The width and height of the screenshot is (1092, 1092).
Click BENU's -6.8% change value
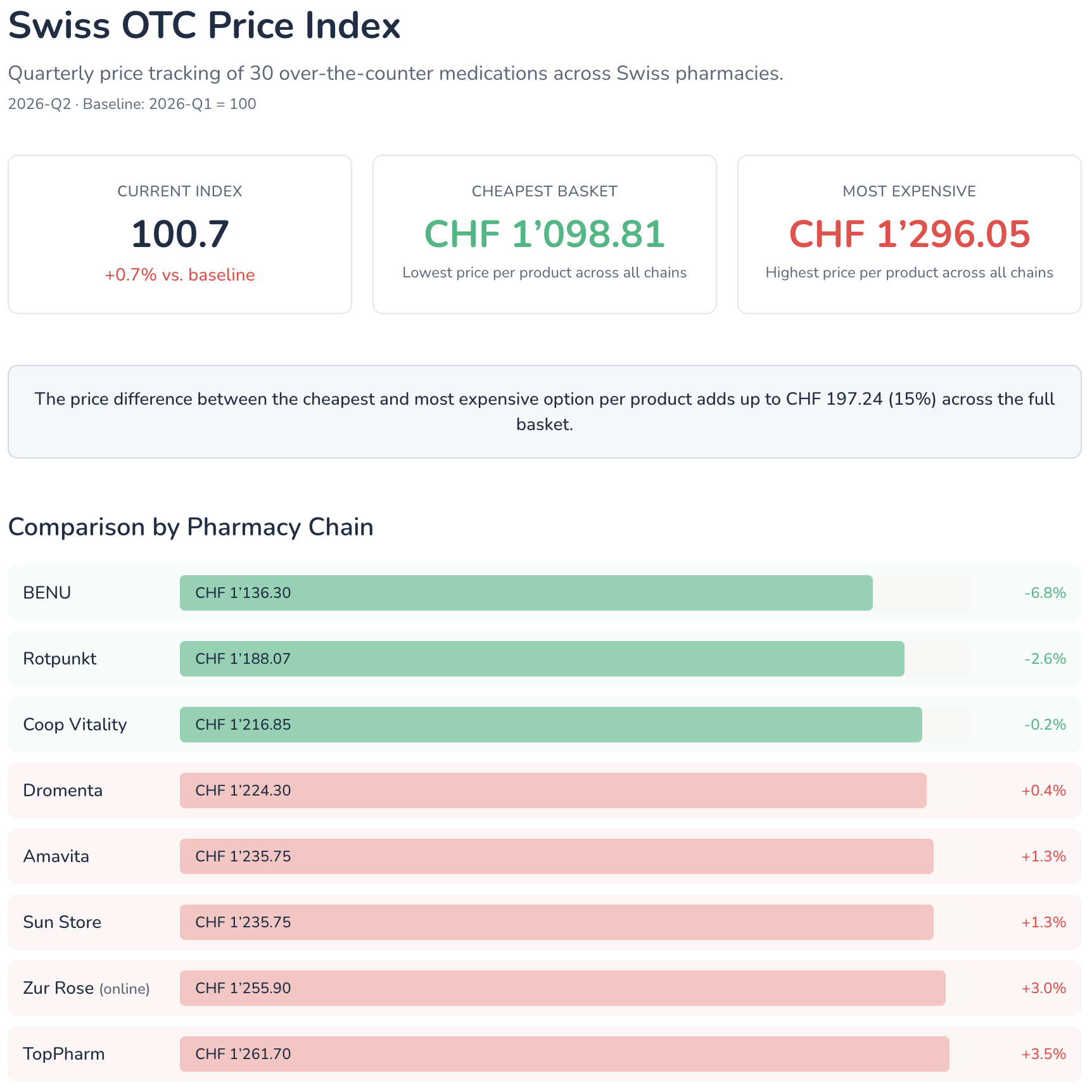coord(1044,593)
